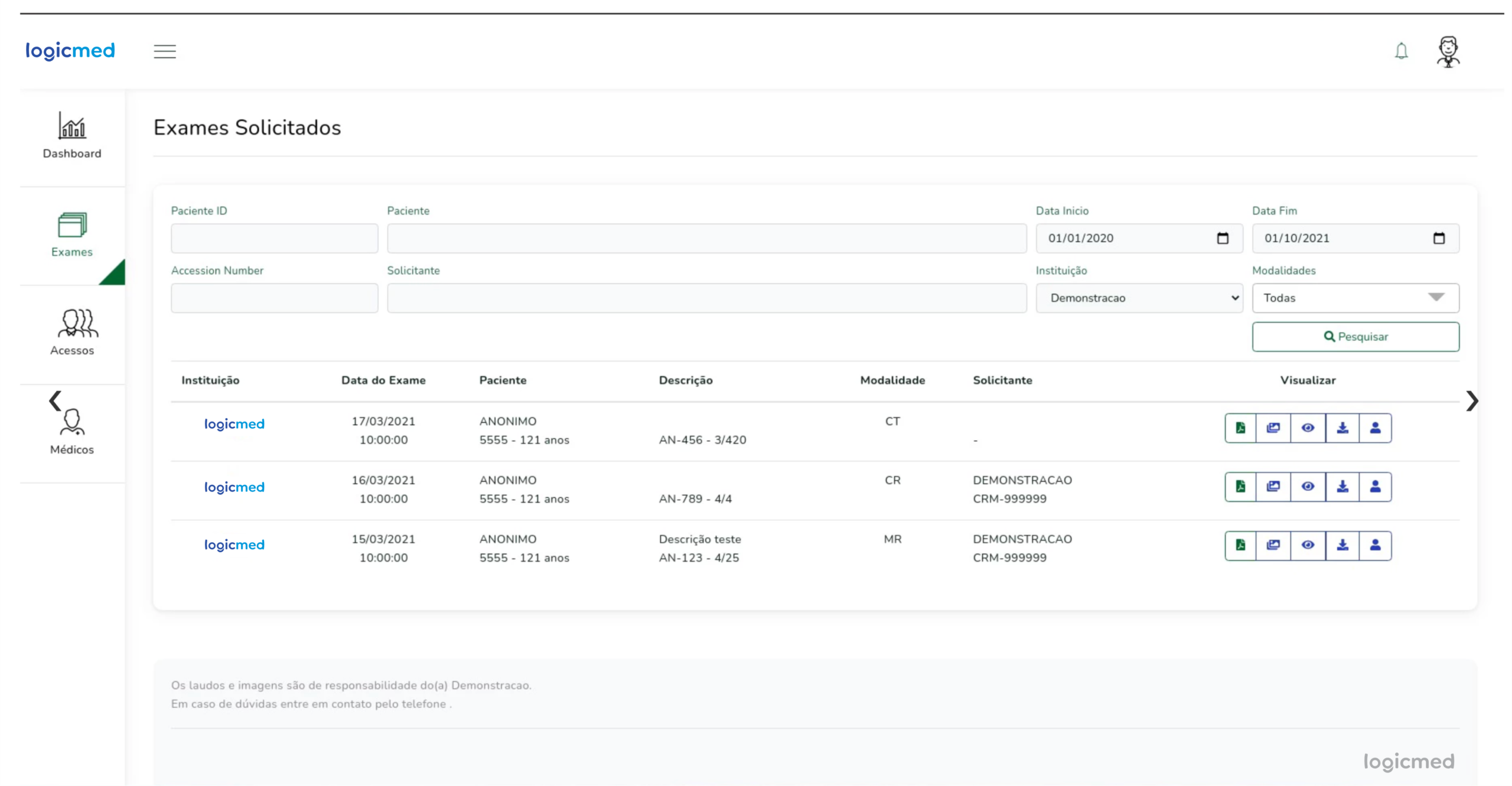Image resolution: width=1512 pixels, height=786 pixels.
Task: Open PDF report for the AN-789 exam
Action: click(x=1240, y=487)
